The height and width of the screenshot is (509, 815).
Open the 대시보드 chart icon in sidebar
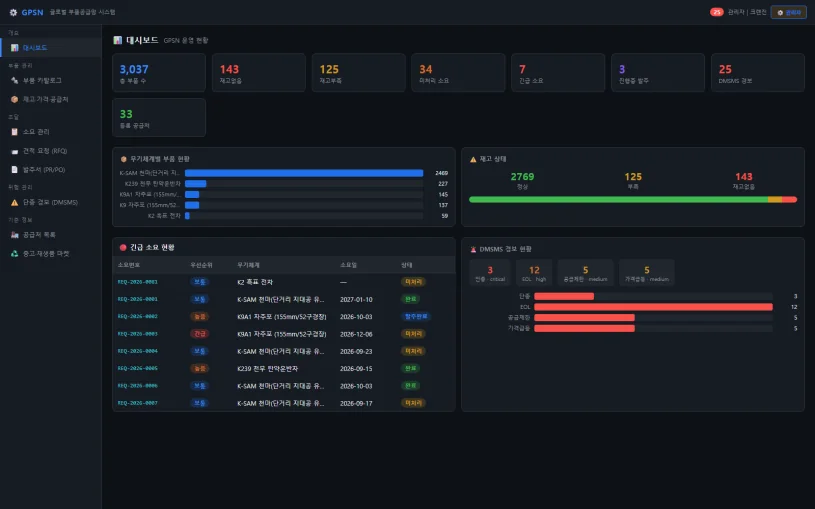[x=15, y=48]
